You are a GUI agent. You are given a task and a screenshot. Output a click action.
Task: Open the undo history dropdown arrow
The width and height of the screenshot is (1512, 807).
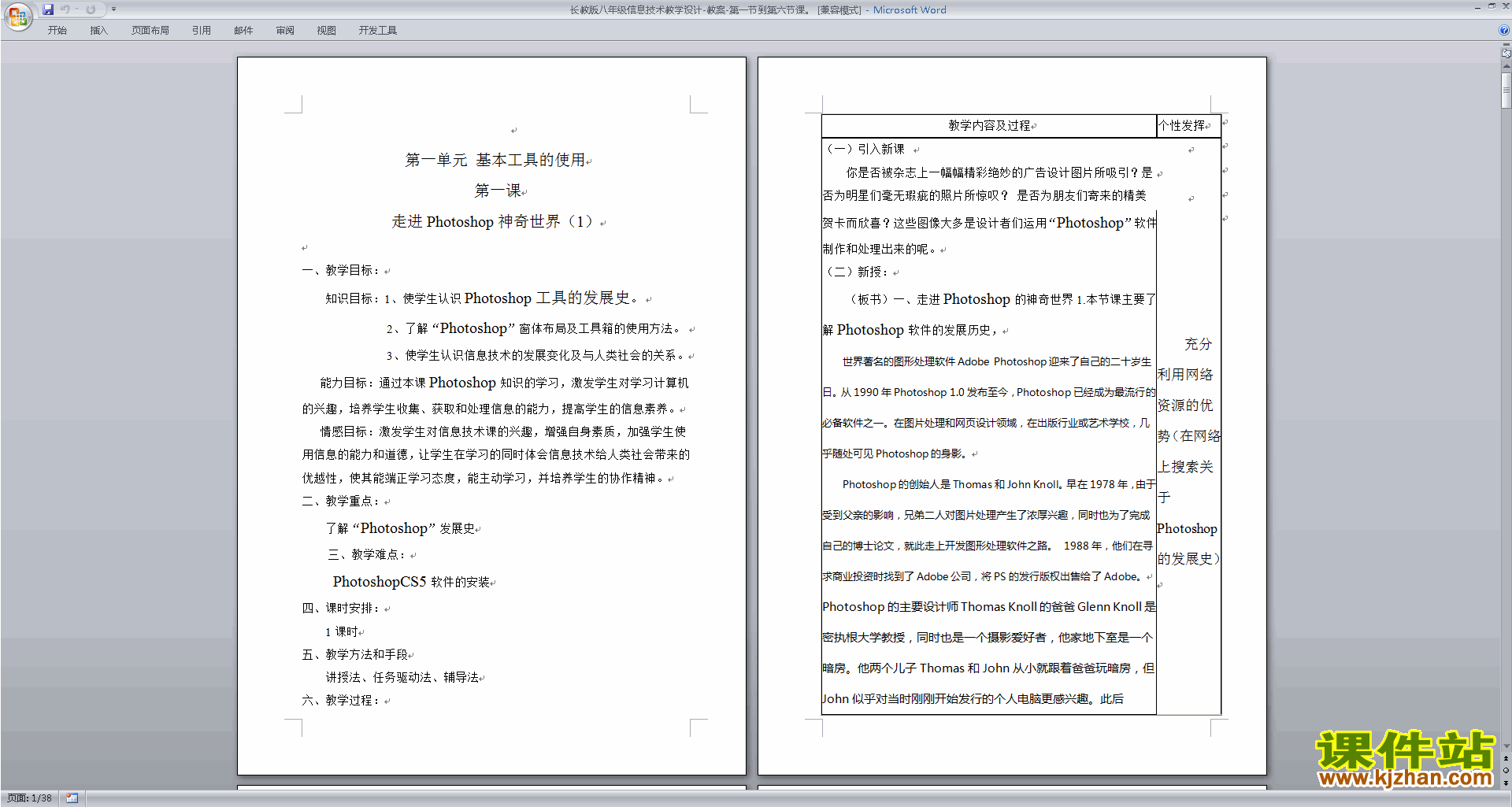point(77,9)
